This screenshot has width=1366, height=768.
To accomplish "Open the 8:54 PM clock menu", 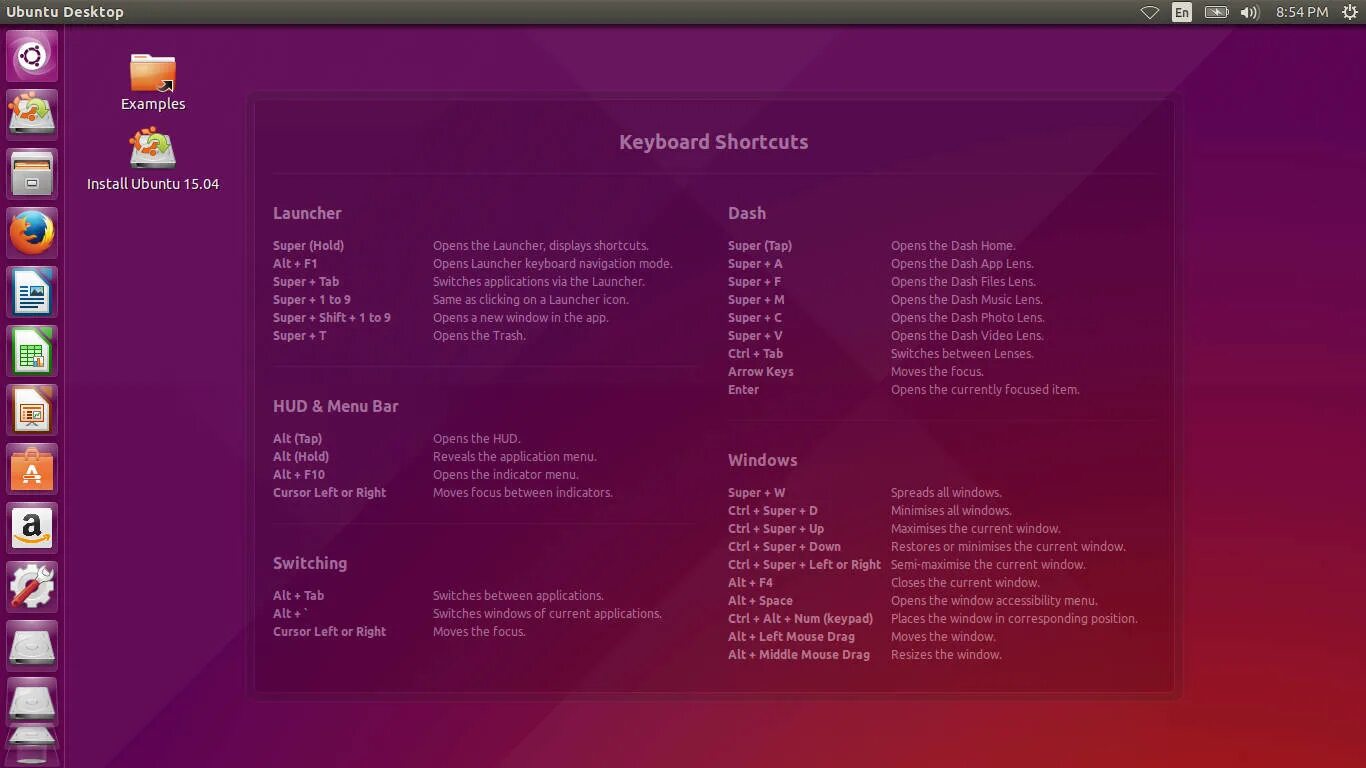I will (x=1302, y=12).
